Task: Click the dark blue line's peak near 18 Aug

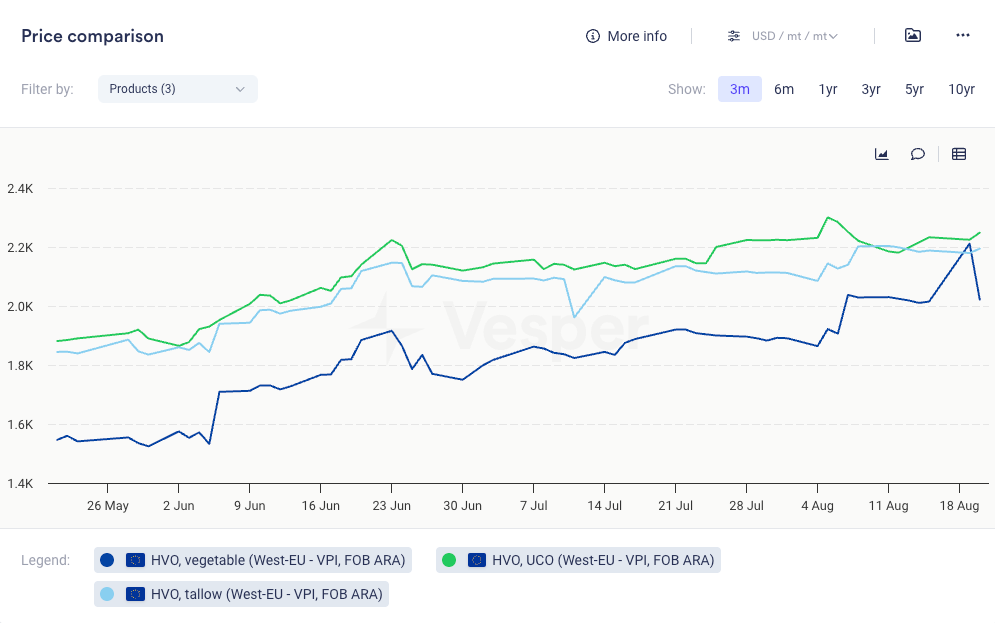Action: tap(969, 244)
